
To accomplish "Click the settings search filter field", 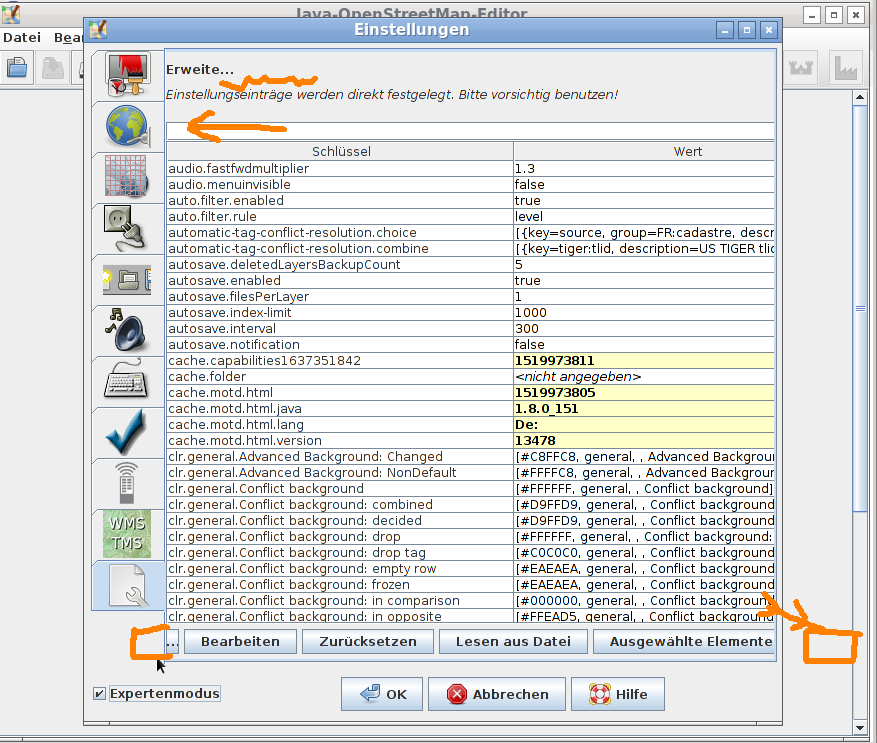I will (470, 130).
